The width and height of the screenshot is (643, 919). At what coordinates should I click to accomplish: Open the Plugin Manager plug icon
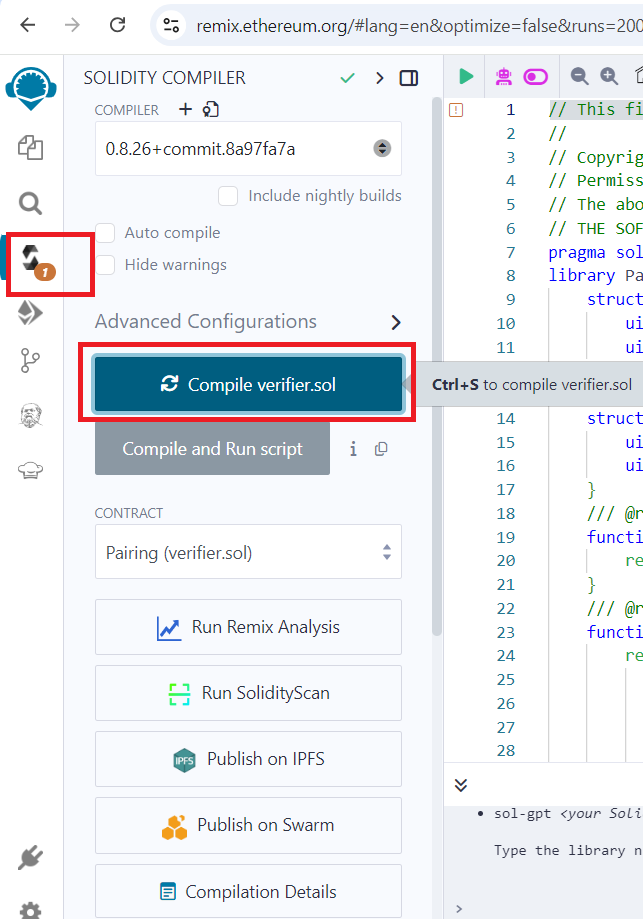click(30, 857)
